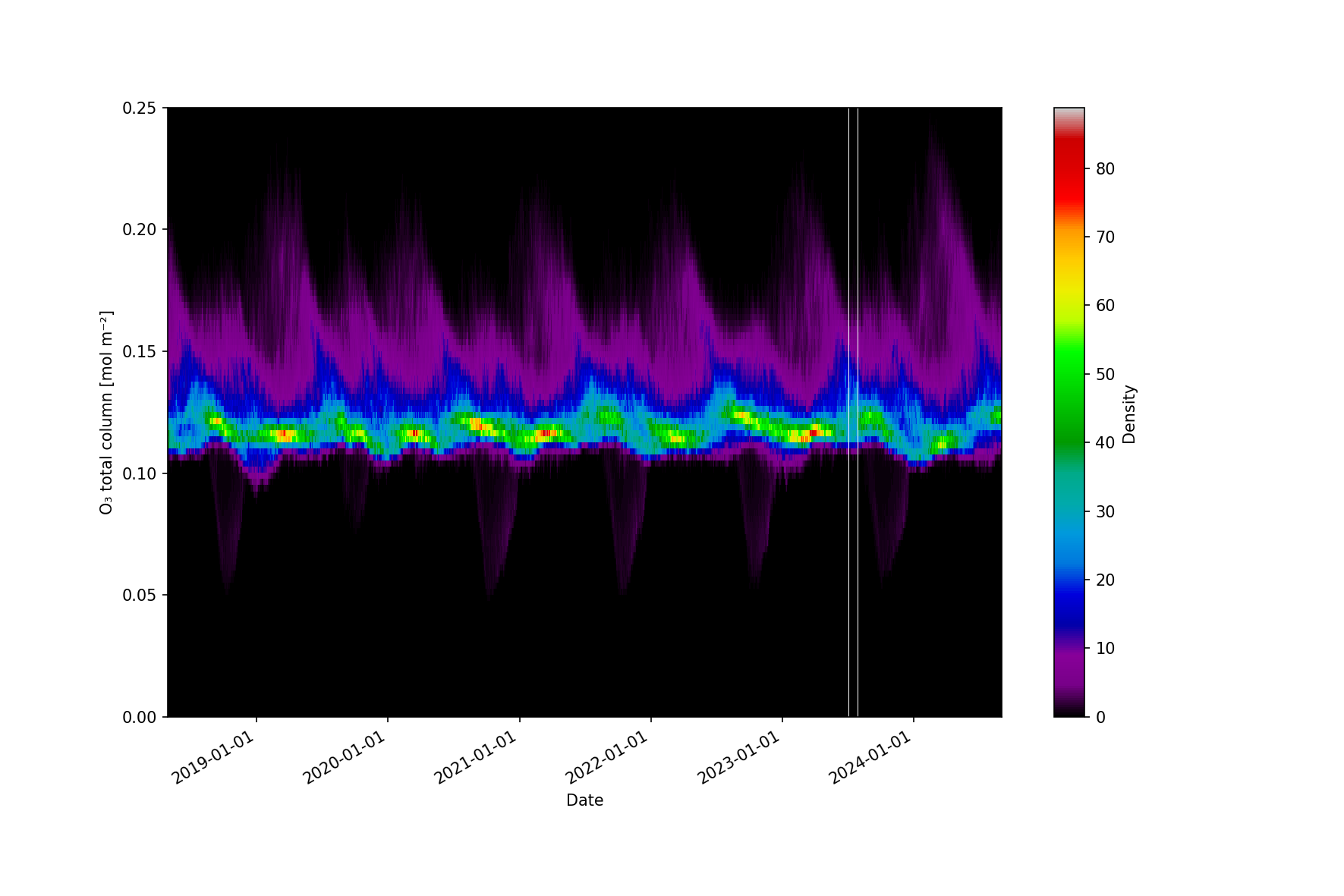The width and height of the screenshot is (1344, 896).
Task: Click the 2023-01-01 date tick label
Action: tap(739, 757)
